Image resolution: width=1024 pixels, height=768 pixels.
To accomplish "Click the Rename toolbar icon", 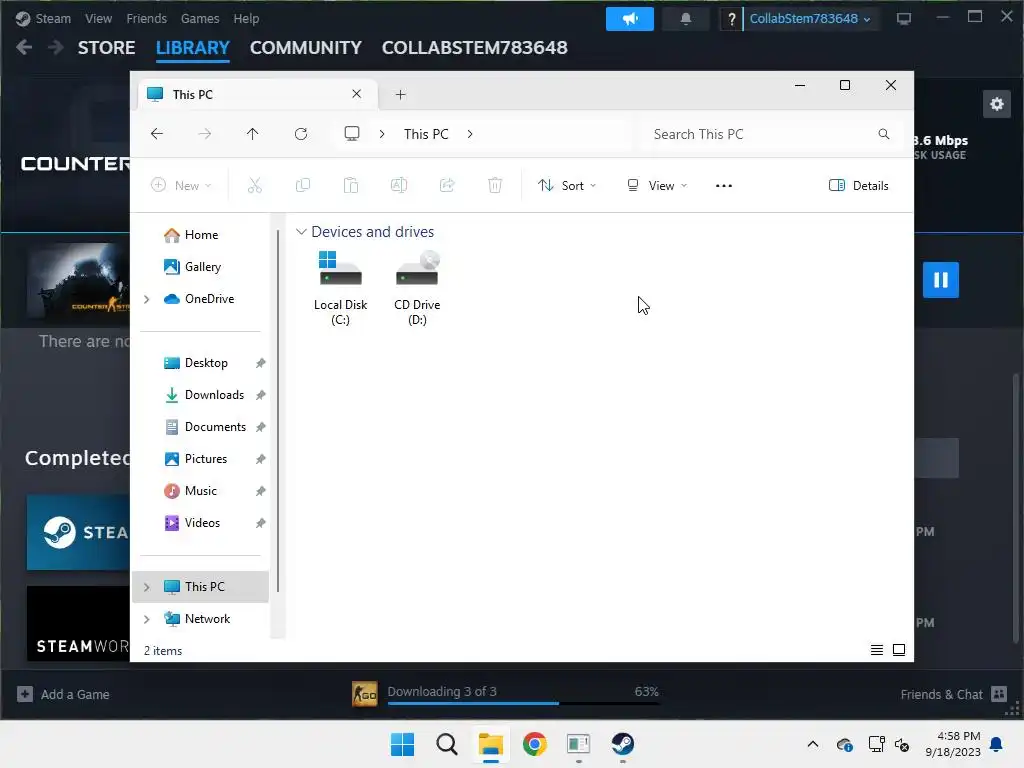I will 399,185.
